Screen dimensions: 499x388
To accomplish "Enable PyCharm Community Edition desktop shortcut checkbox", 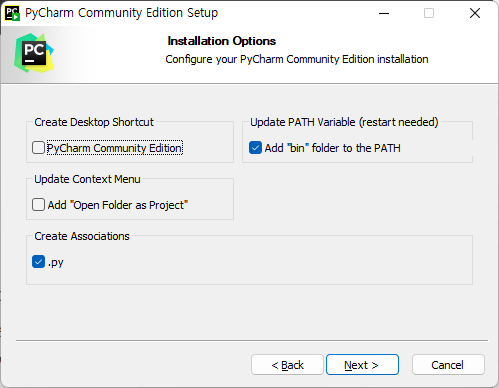I will pos(38,148).
